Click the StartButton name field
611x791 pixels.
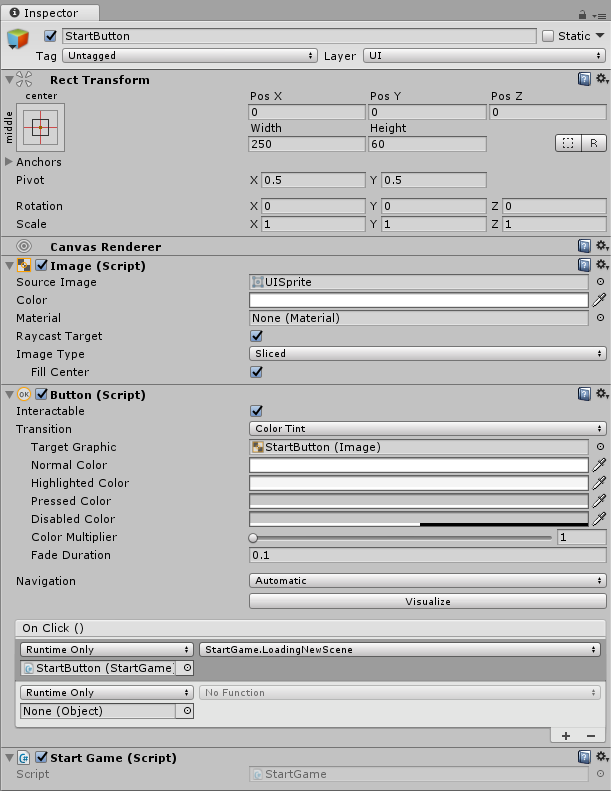tap(299, 36)
